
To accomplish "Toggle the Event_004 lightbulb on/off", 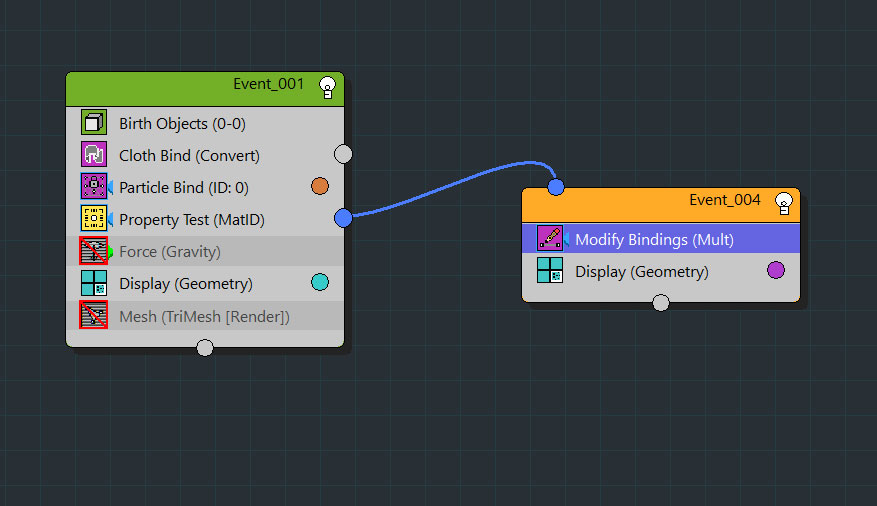I will [x=784, y=204].
